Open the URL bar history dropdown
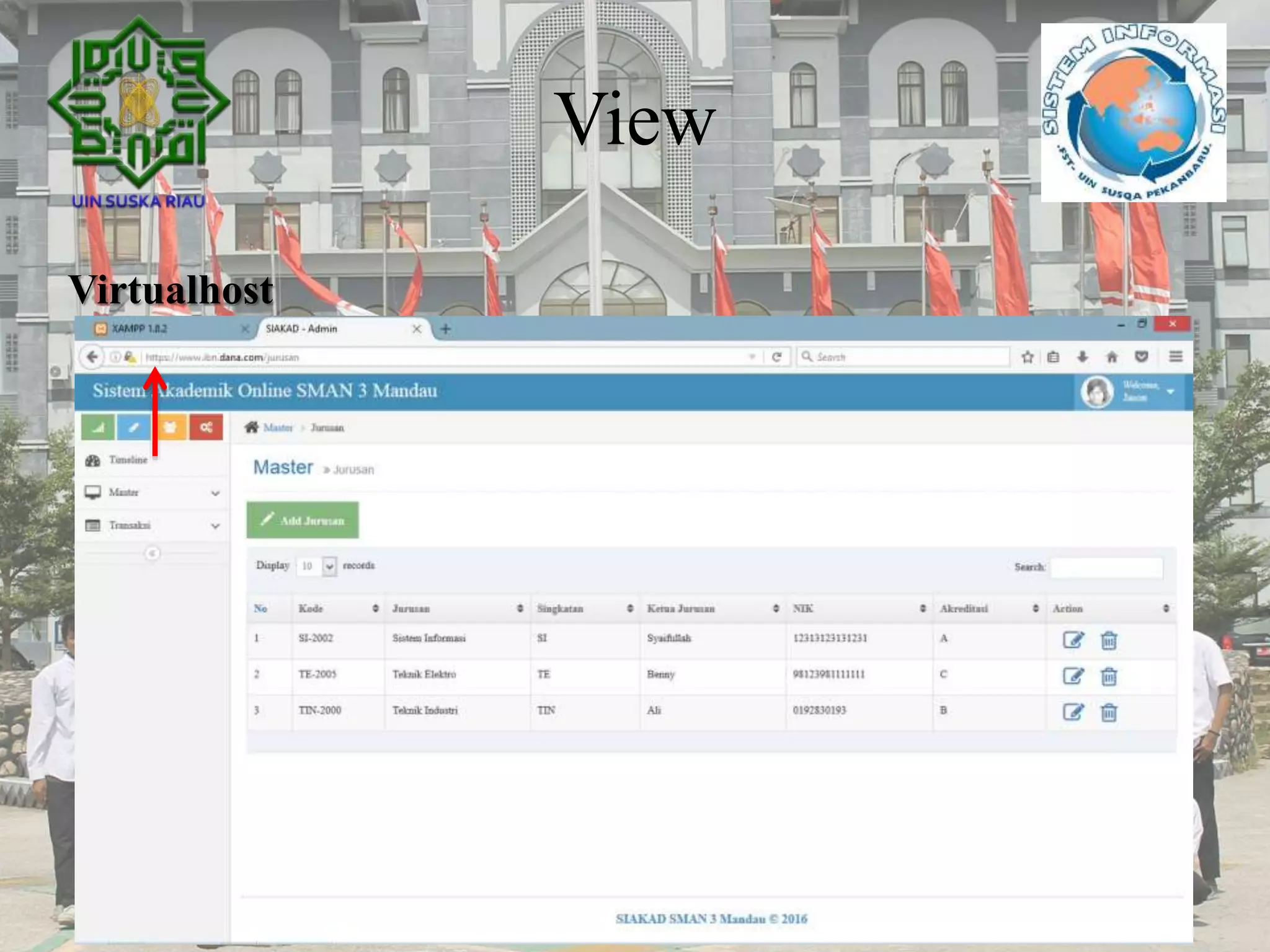 click(752, 357)
